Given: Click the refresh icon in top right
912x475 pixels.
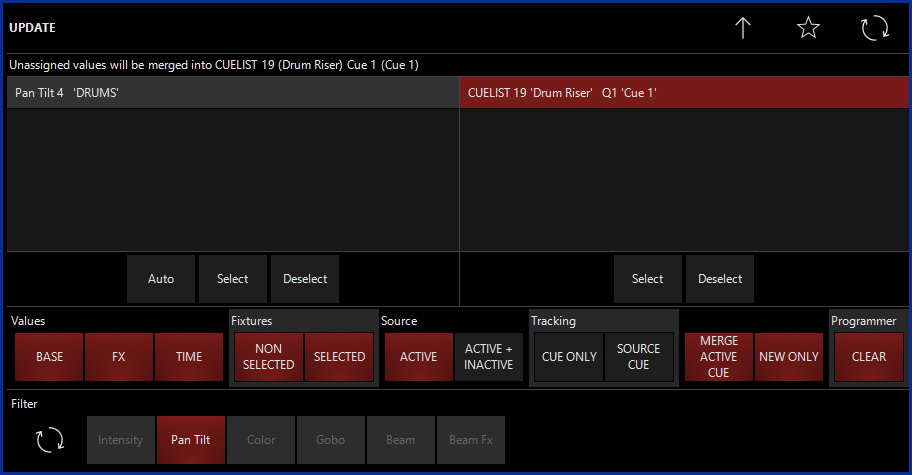Looking at the screenshot, I should pyautogui.click(x=875, y=28).
